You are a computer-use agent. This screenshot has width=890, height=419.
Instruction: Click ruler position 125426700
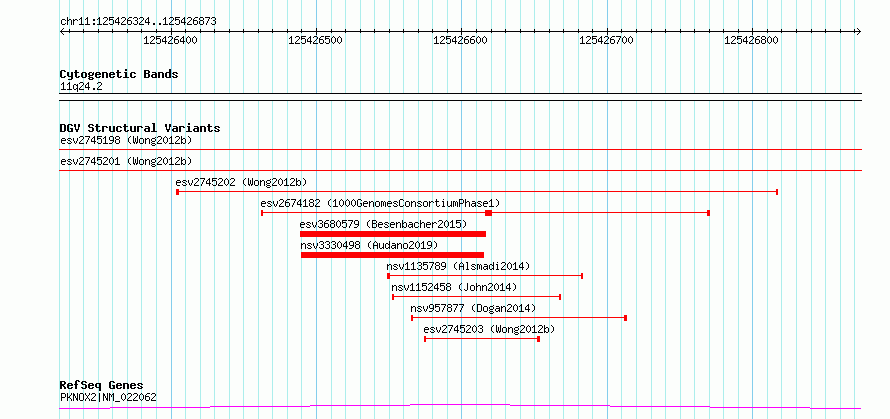pos(606,40)
